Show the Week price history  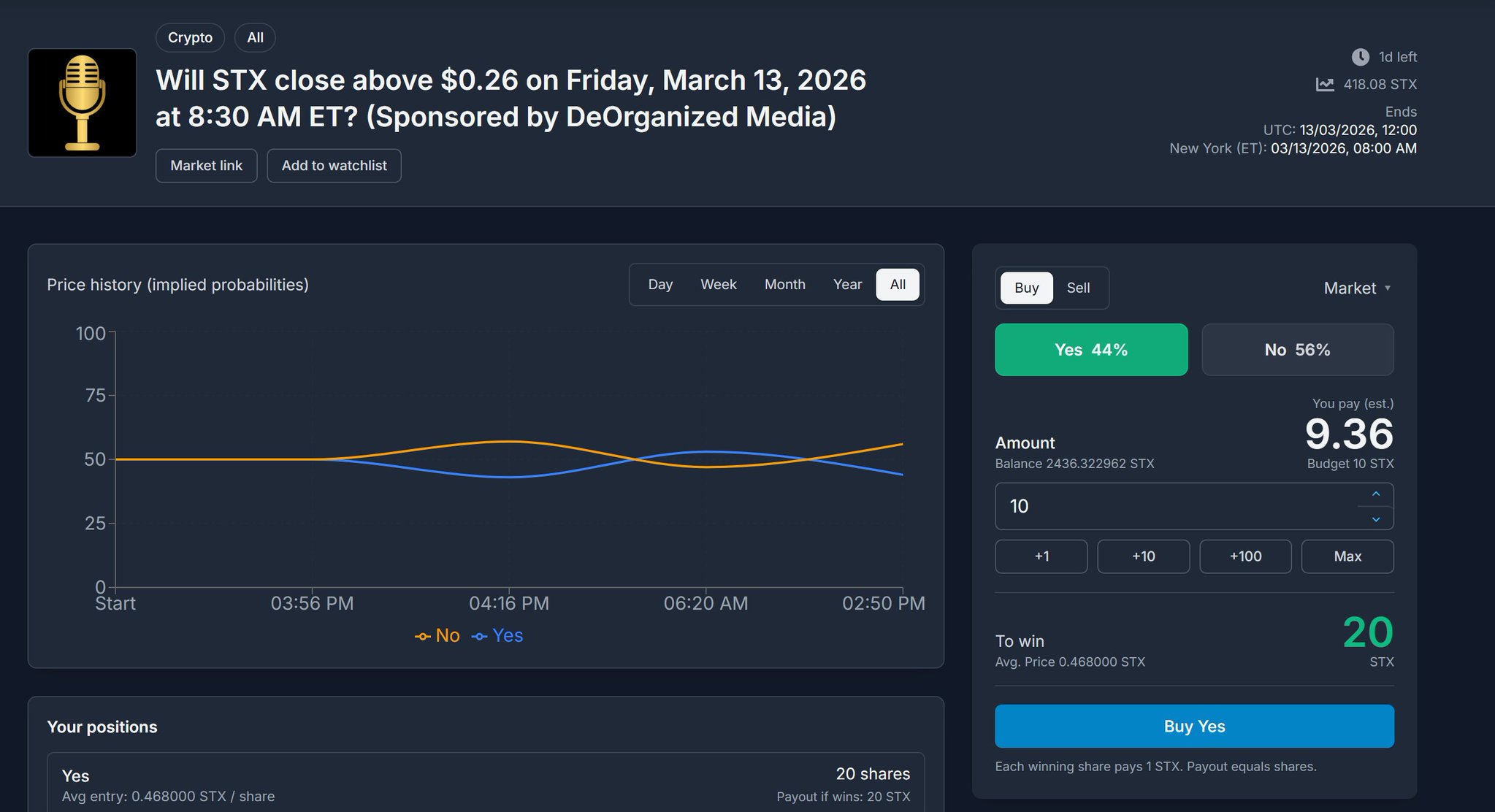[718, 285]
